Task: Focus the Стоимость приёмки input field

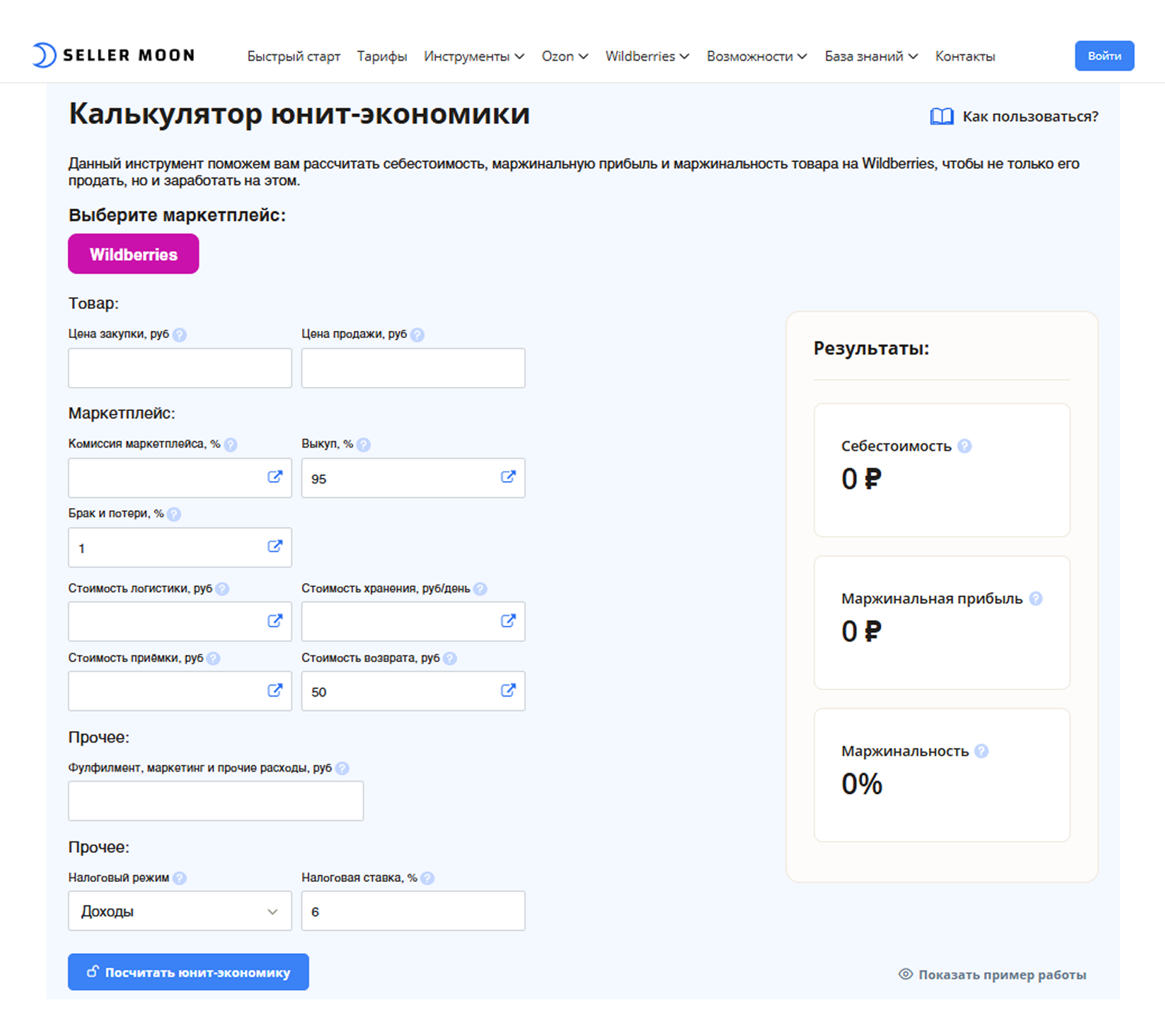Action: coord(180,691)
